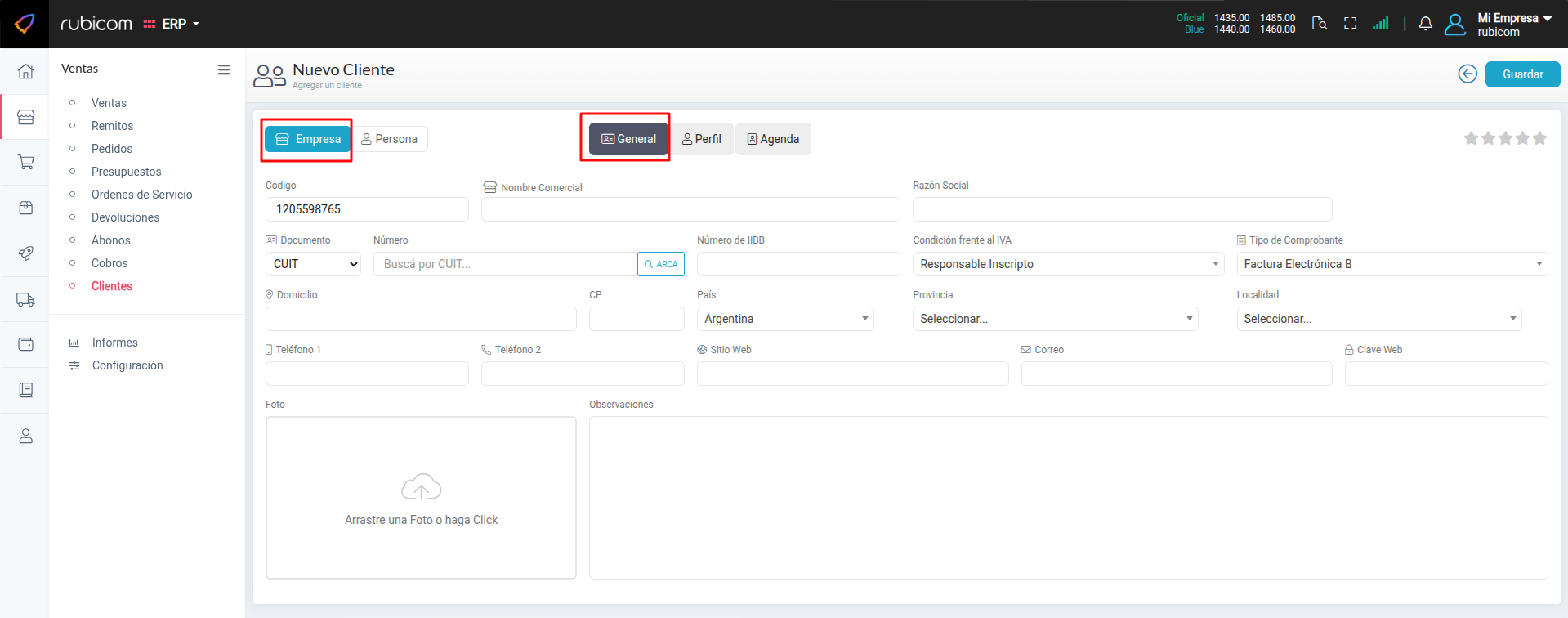
Task: Switch to the Agenda tab
Action: point(773,139)
